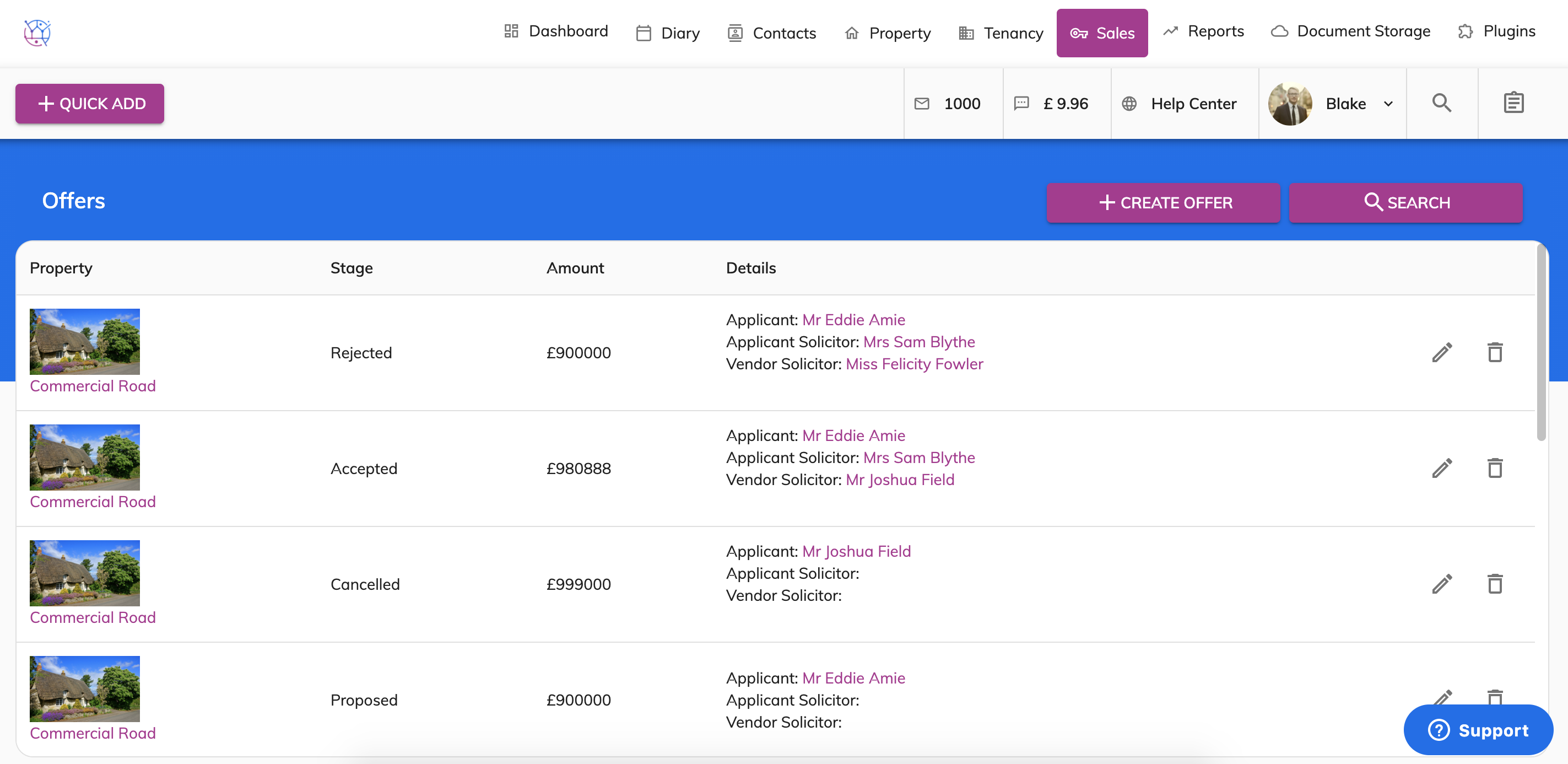This screenshot has width=1568, height=764.
Task: Click the app logo icon
Action: (37, 33)
